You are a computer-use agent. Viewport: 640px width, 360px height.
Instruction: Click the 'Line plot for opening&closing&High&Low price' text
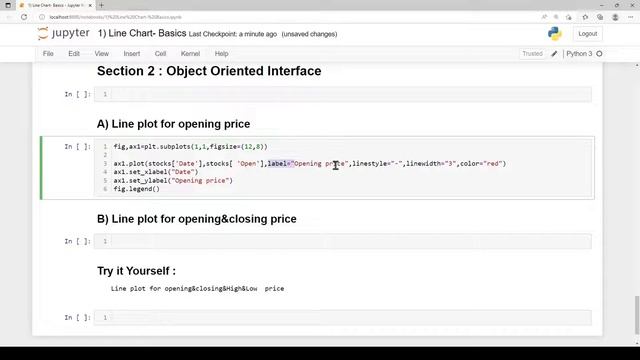coord(197,289)
